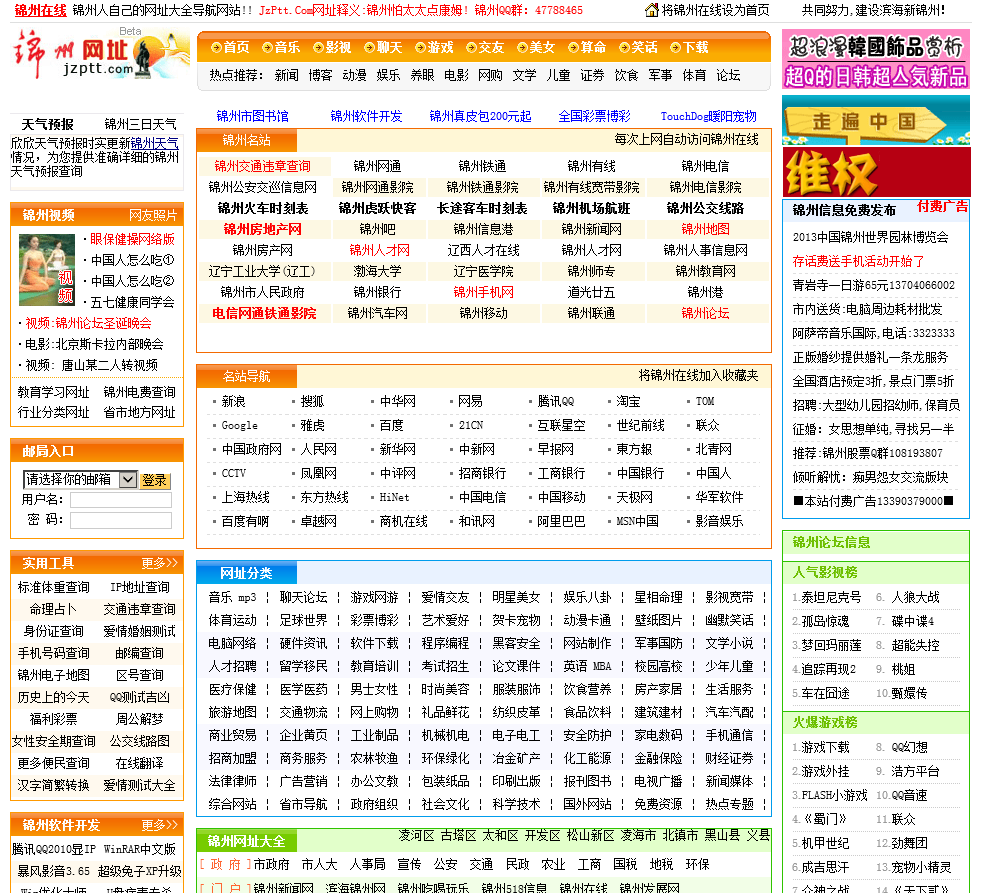Open 法律律师 category link
The image size is (982, 893).
pyautogui.click(x=232, y=781)
